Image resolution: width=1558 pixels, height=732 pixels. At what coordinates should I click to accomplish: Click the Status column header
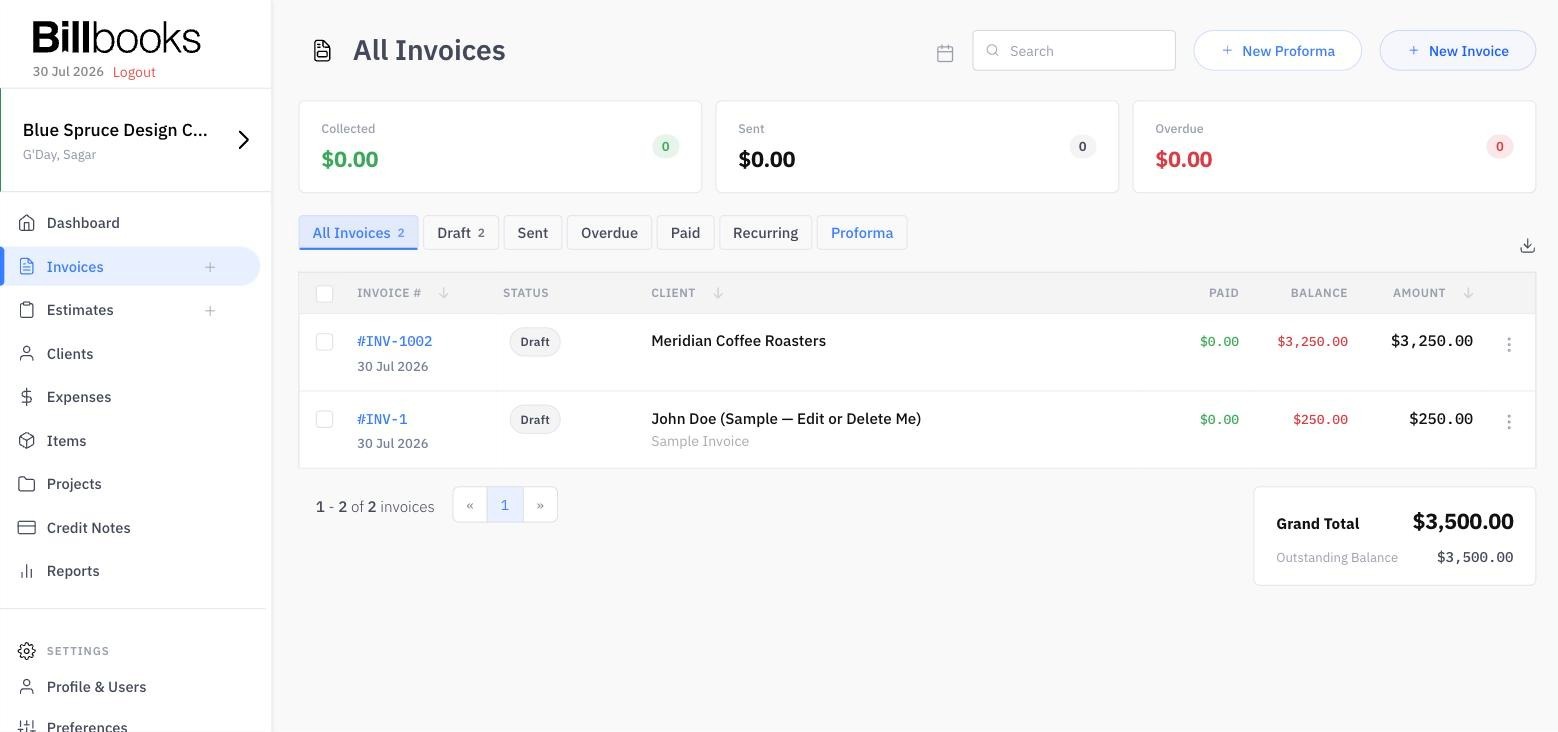pos(526,293)
